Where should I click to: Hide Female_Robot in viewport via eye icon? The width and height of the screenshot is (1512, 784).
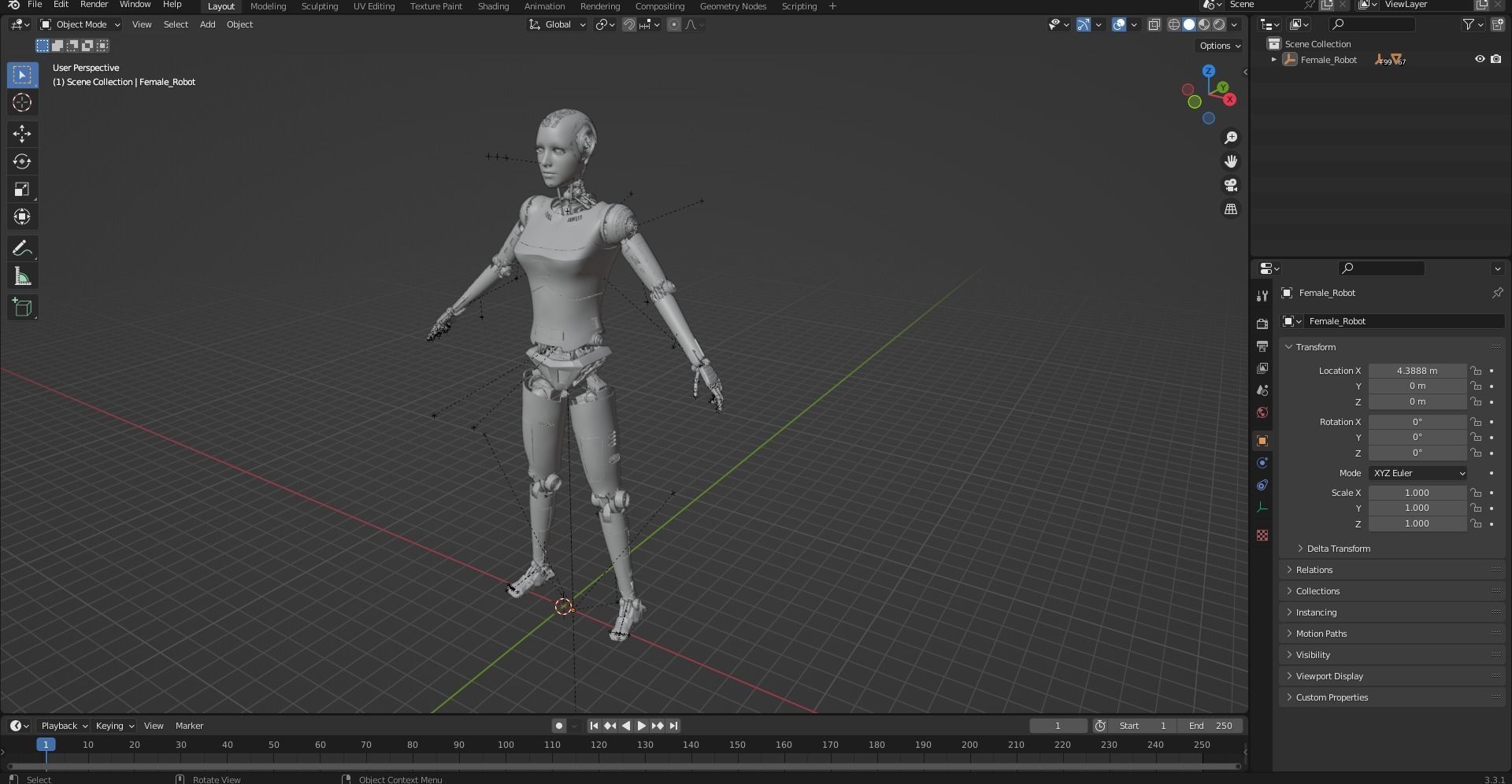click(1480, 59)
